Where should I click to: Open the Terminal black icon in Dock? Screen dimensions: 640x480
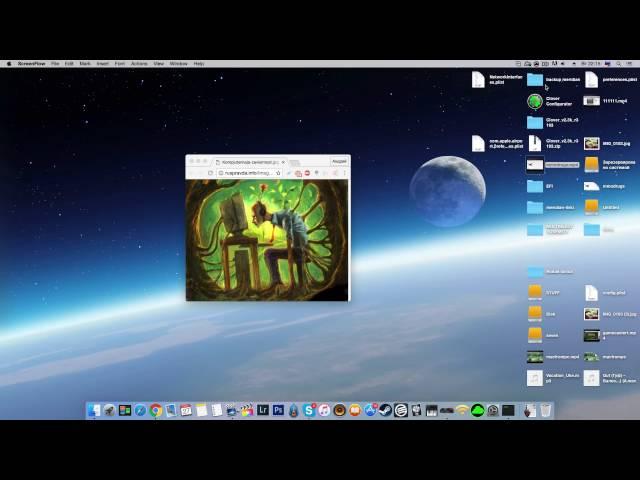[x=508, y=410]
